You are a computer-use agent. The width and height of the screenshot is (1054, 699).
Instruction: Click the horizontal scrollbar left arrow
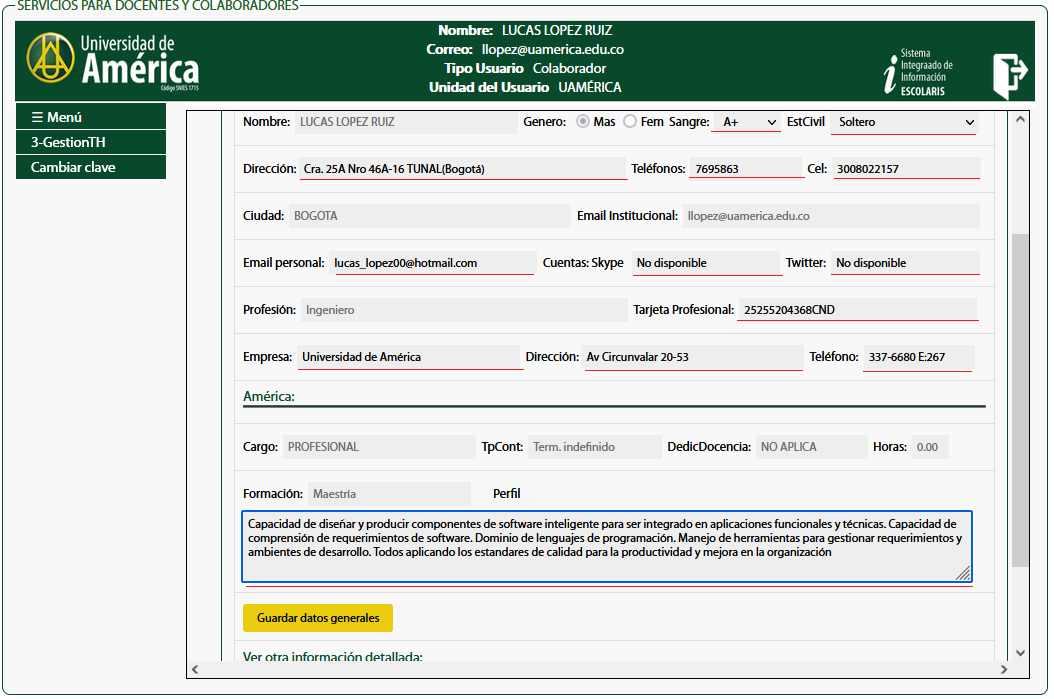[x=195, y=669]
